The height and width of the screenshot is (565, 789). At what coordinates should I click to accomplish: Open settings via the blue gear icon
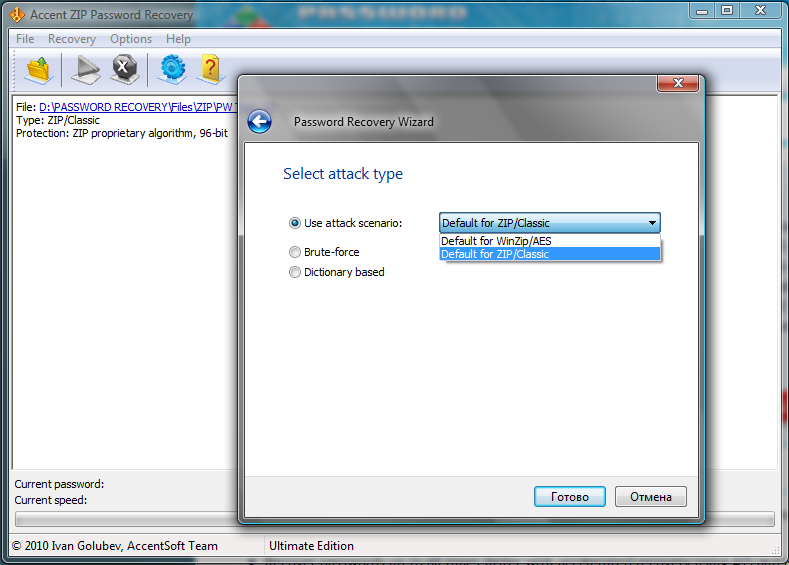point(172,69)
